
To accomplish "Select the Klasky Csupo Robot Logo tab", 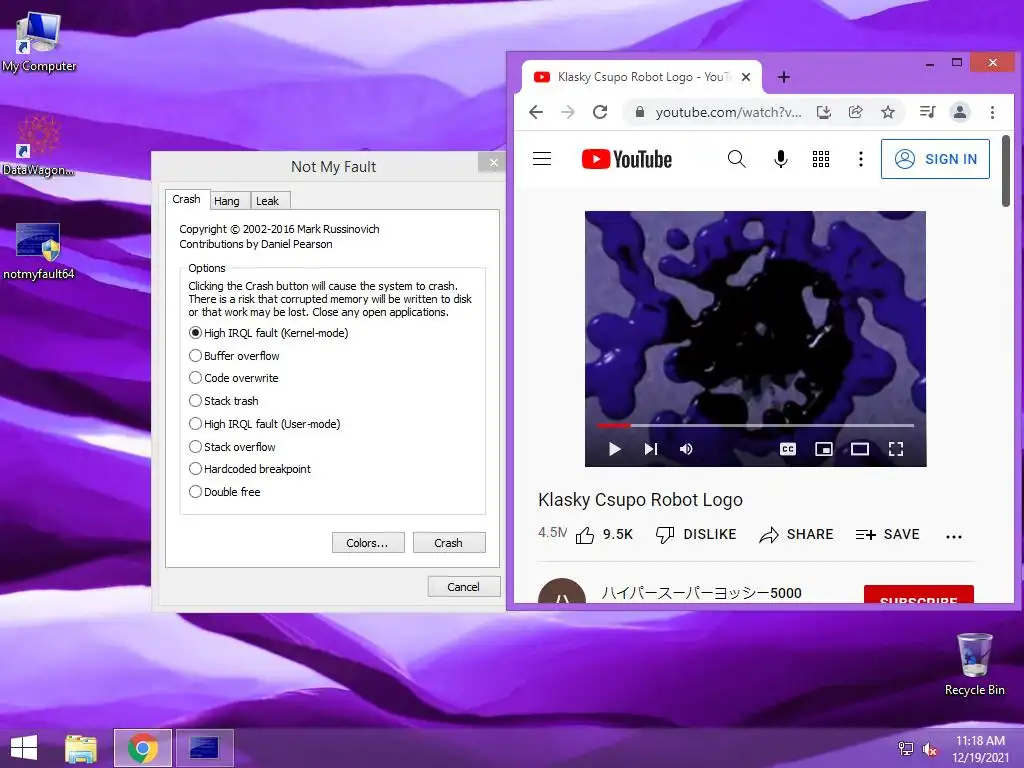I will coord(642,77).
